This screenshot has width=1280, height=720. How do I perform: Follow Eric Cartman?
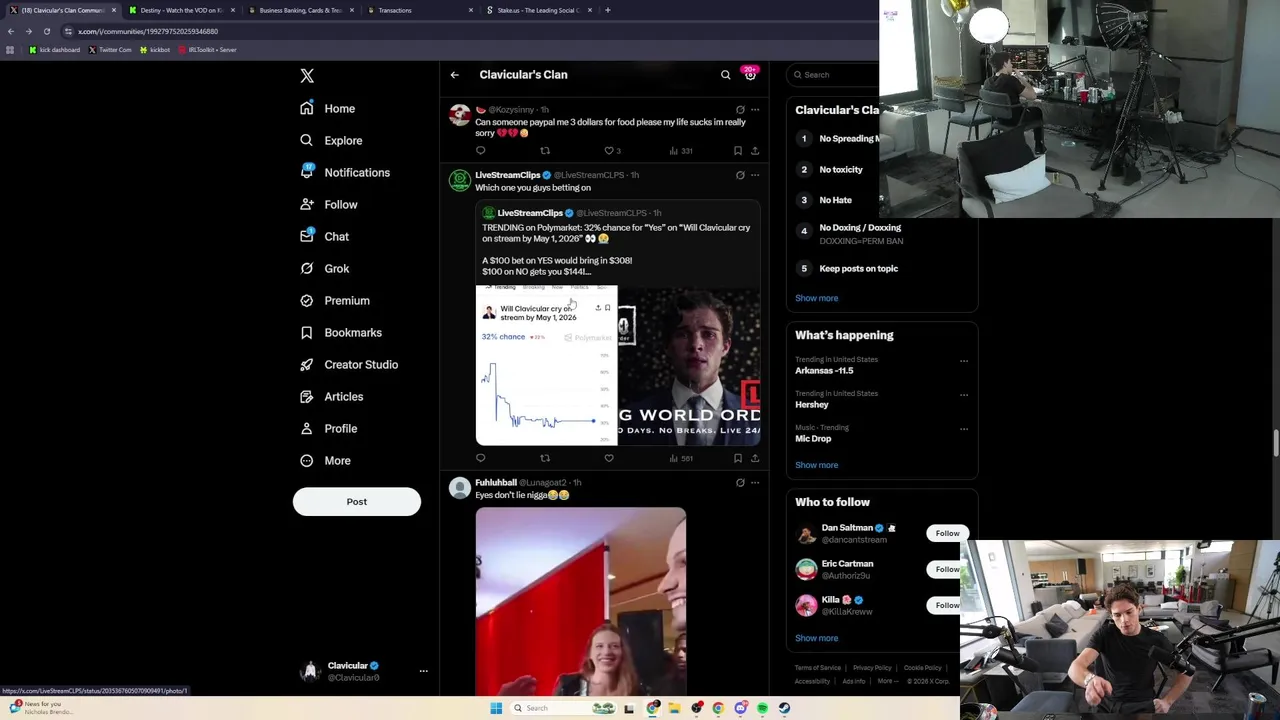947,569
